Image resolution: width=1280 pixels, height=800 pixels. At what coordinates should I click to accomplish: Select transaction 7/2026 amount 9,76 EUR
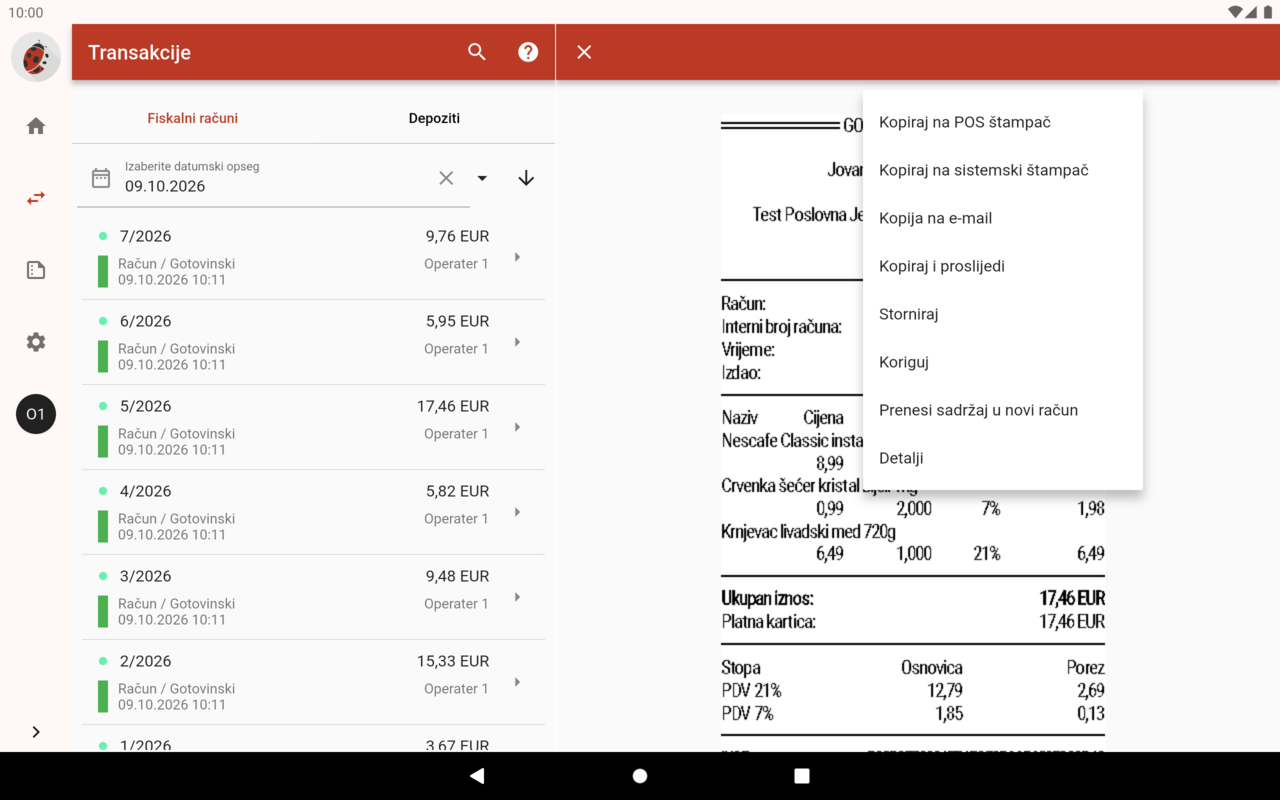pos(457,236)
